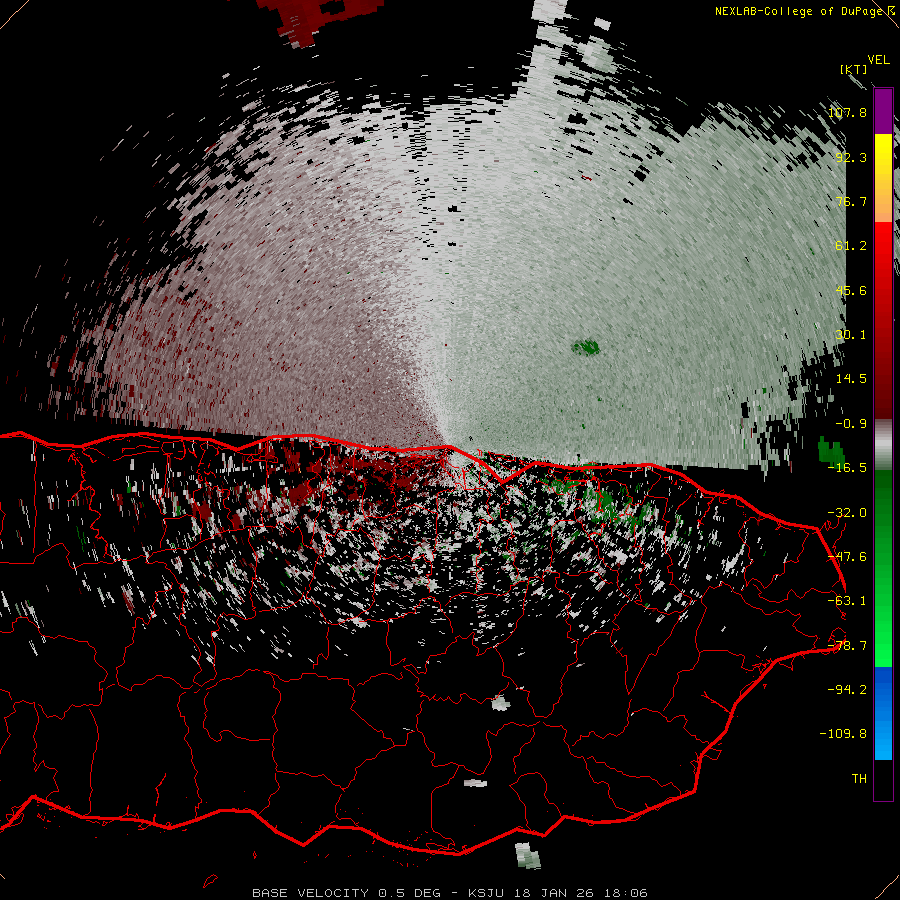The width and height of the screenshot is (900, 900).
Task: Click the [KT] units label
Action: click(x=853, y=69)
